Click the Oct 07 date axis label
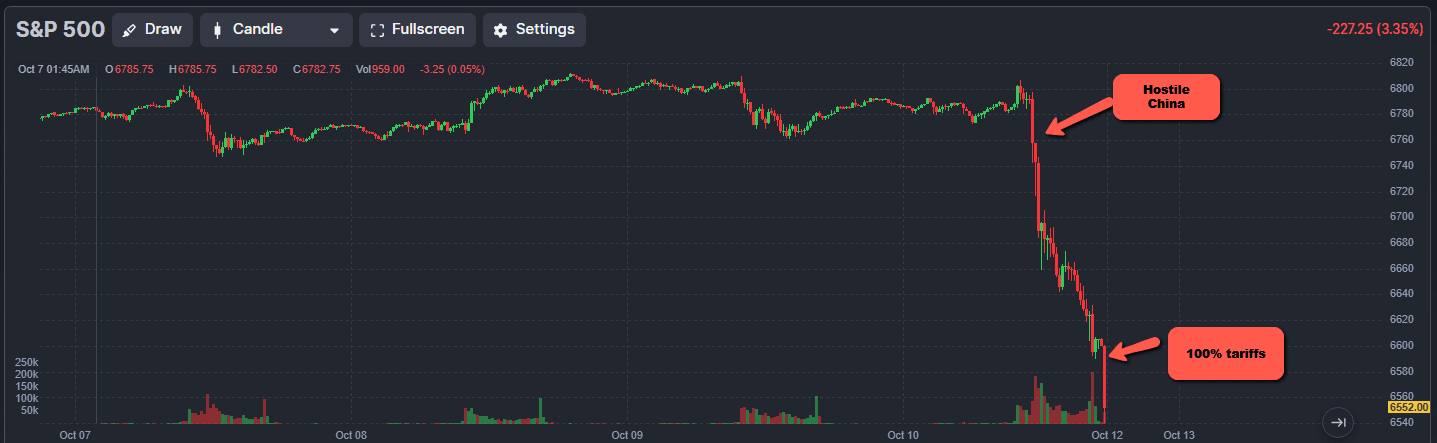This screenshot has height=443, width=1437. (x=75, y=435)
